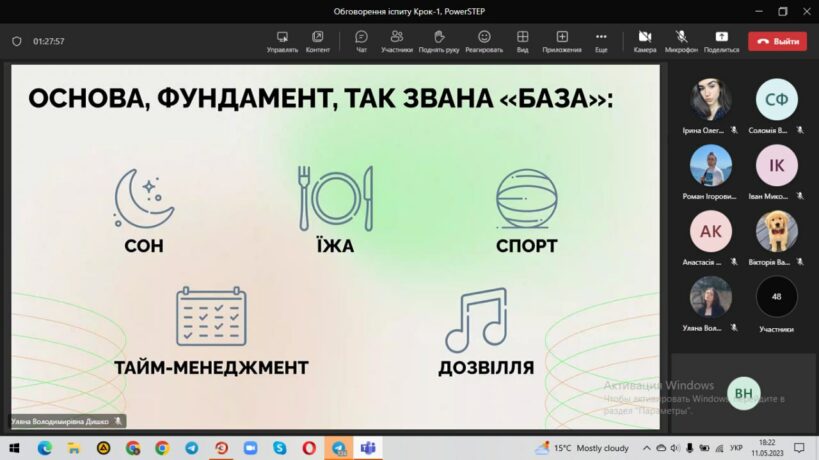Expand the Вид layout options
This screenshot has height=460, width=819.
[522, 40]
